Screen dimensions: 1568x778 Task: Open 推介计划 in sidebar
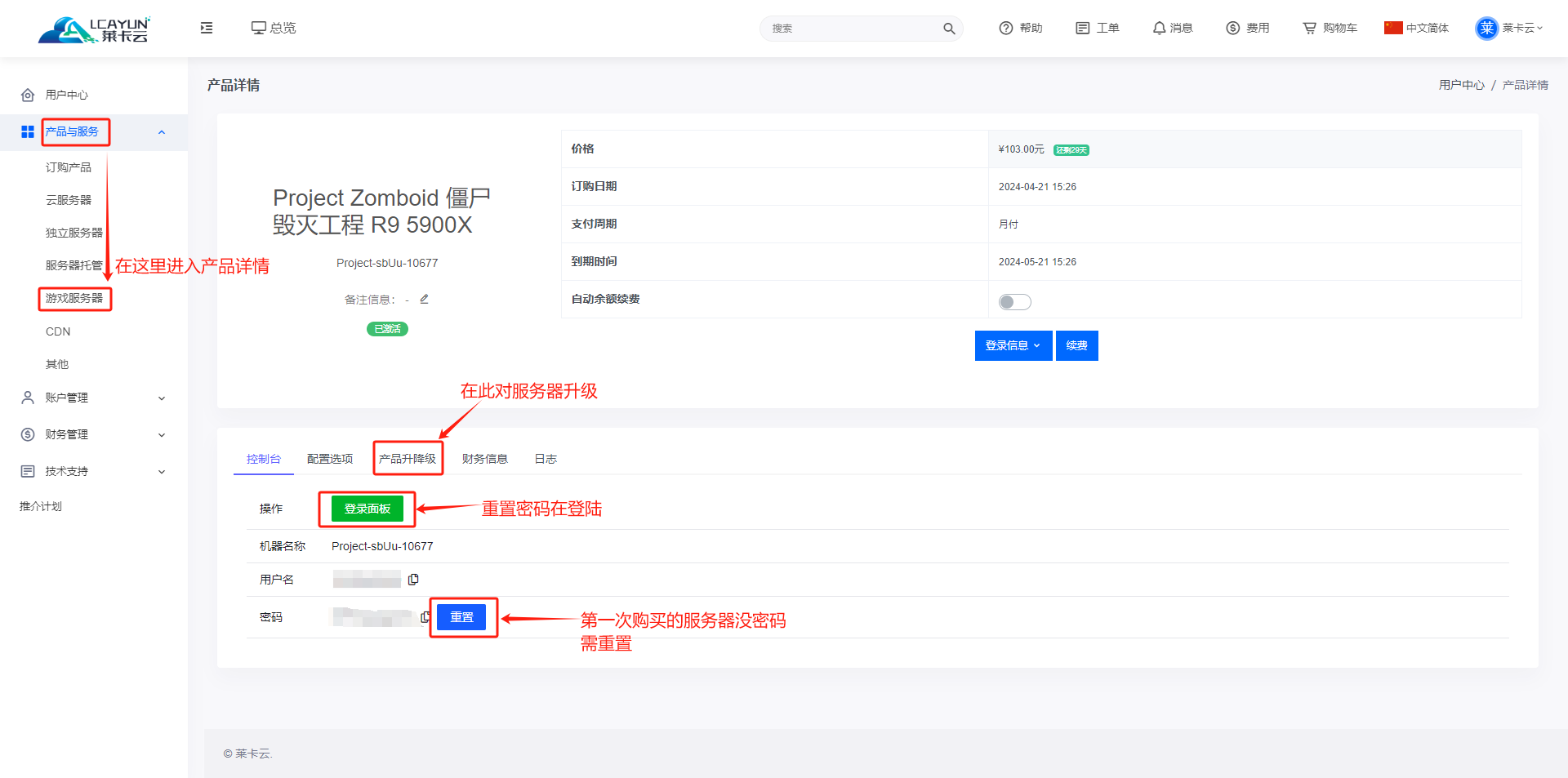41,506
